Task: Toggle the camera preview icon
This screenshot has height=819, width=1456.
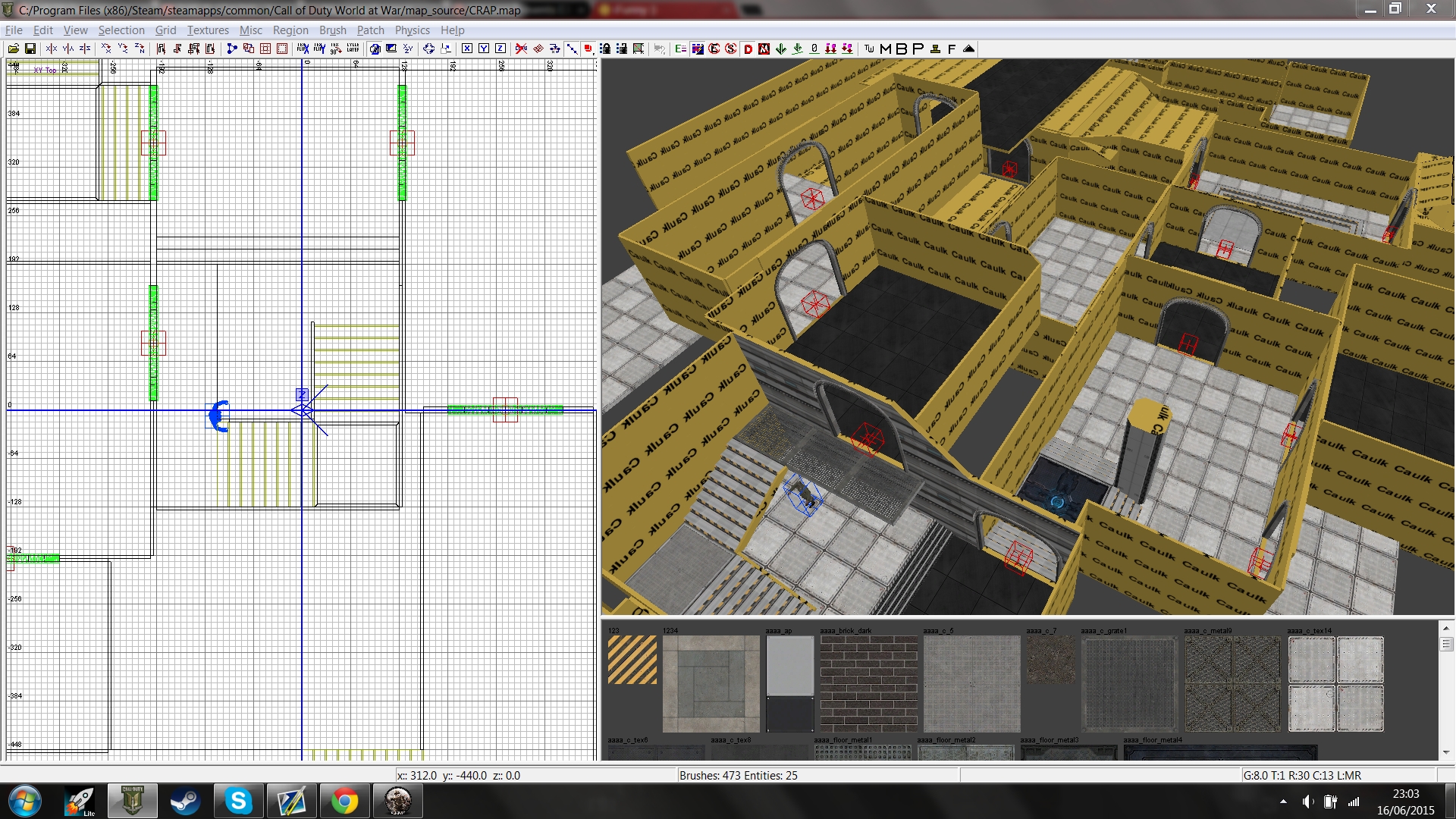Action: tap(375, 49)
